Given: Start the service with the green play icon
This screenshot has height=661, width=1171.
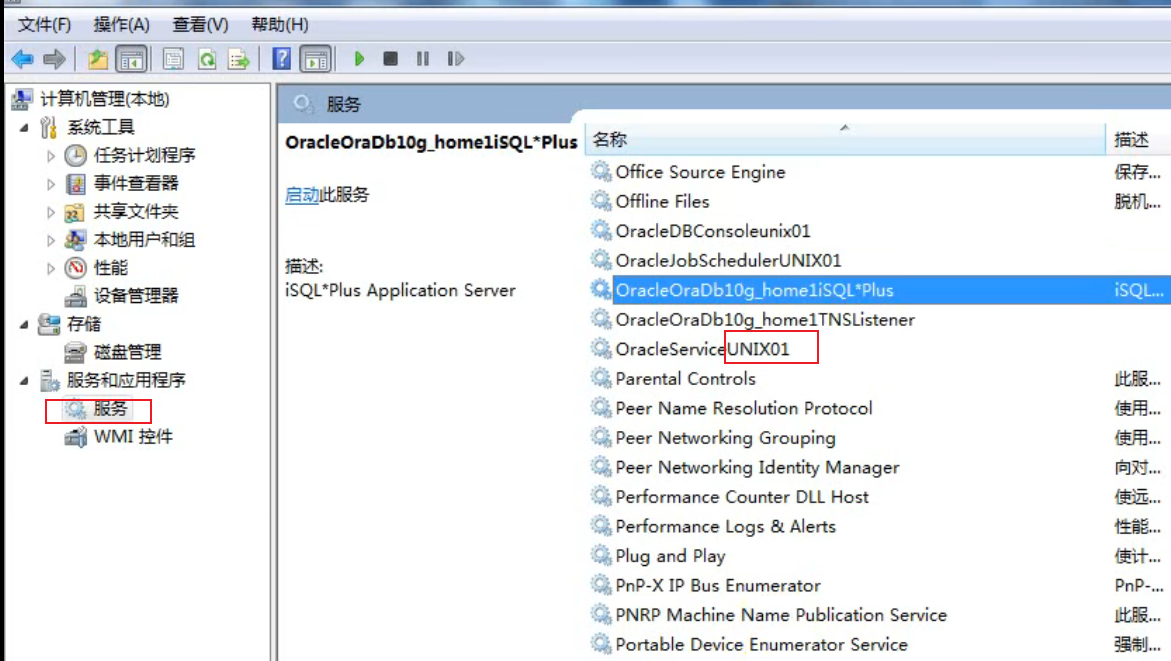Looking at the screenshot, I should pyautogui.click(x=359, y=58).
